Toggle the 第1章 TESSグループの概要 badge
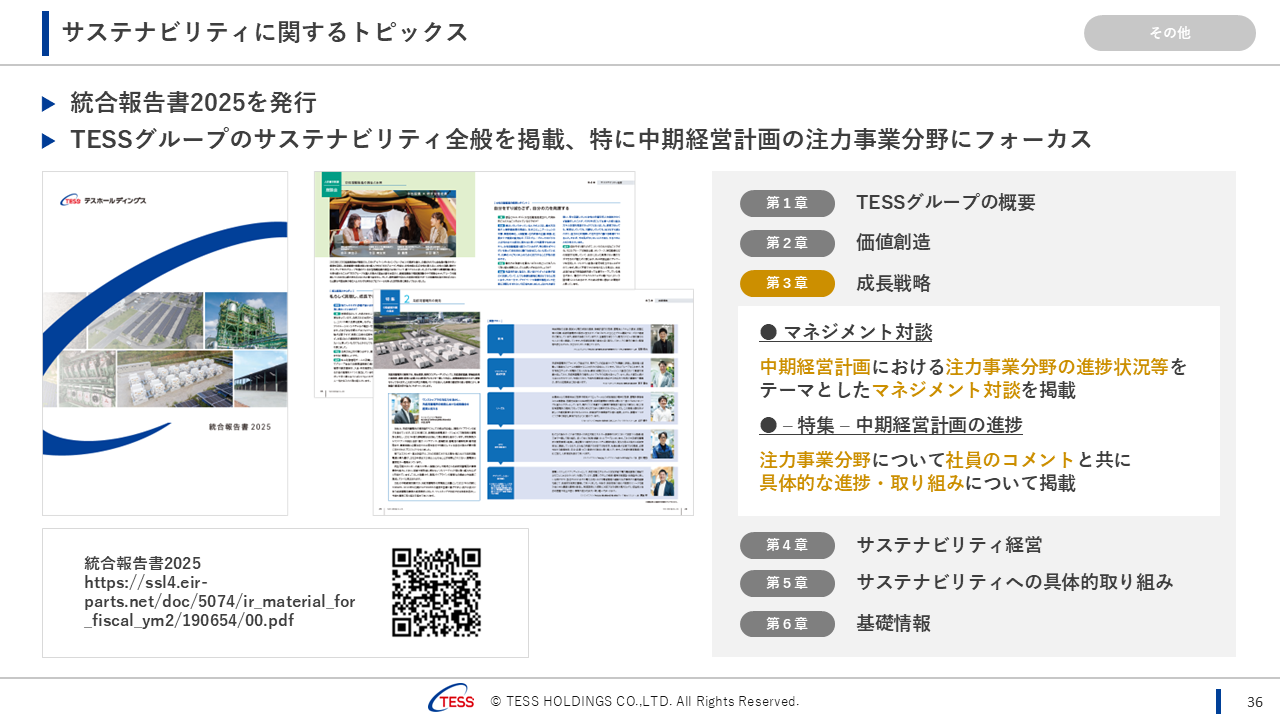The image size is (1280, 720). pos(787,203)
